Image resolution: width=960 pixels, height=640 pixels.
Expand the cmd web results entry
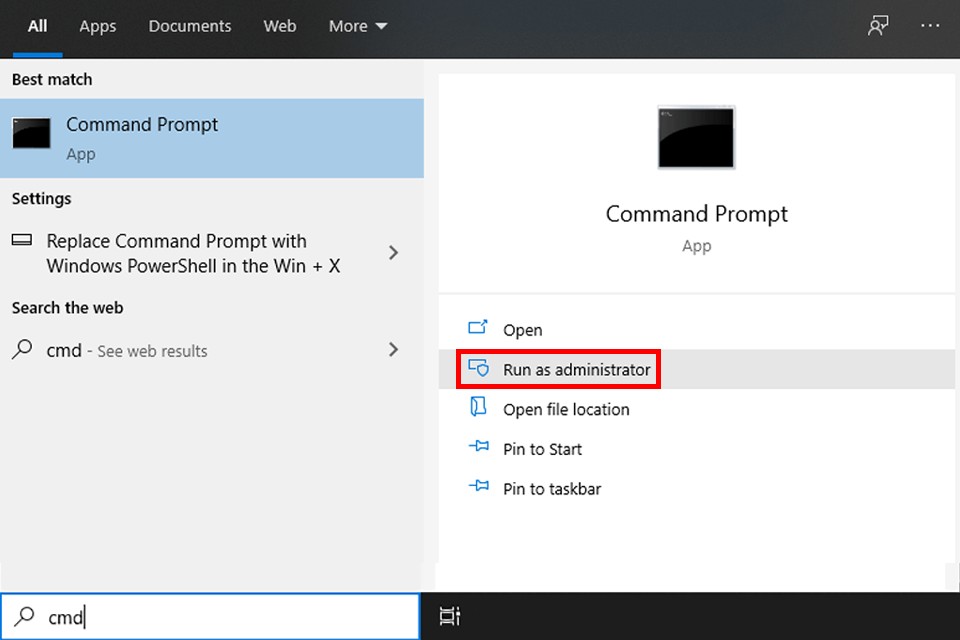392,350
